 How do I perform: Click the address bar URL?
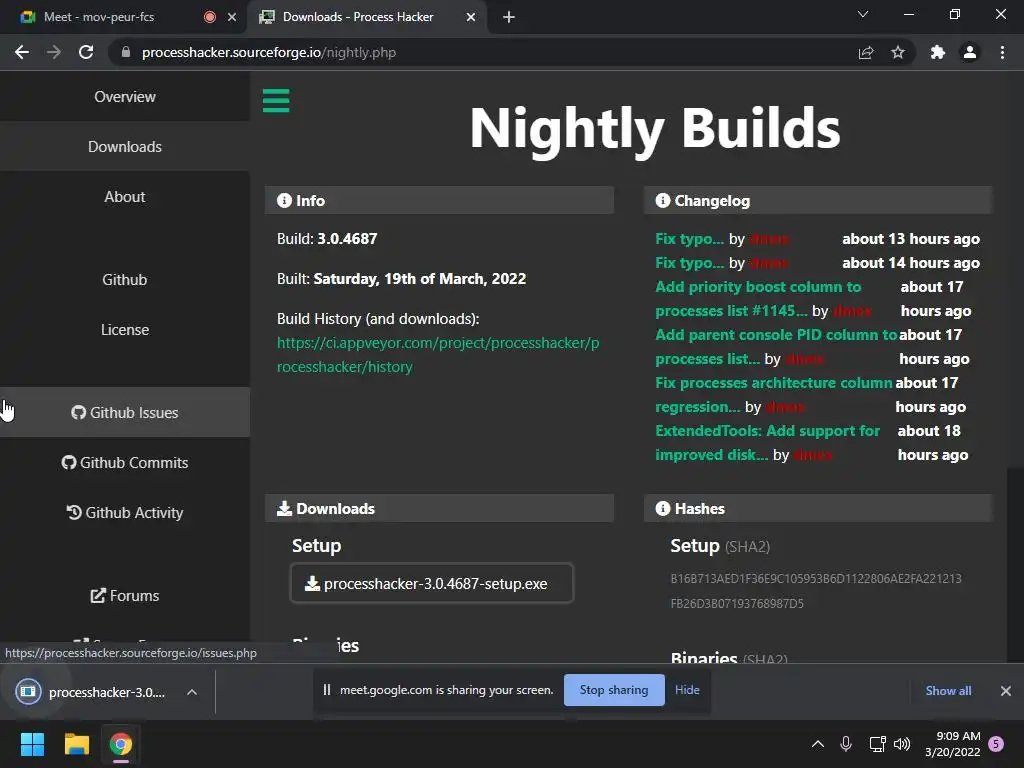(268, 52)
